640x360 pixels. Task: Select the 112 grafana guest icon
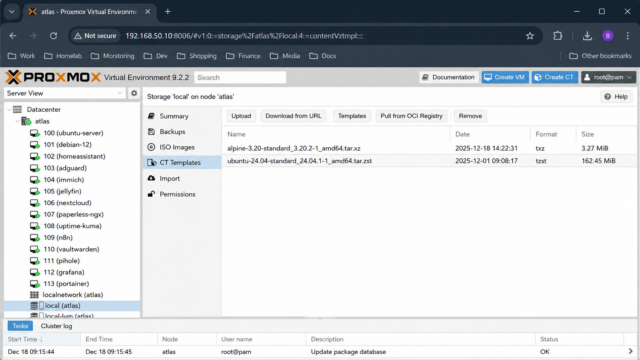click(x=35, y=272)
